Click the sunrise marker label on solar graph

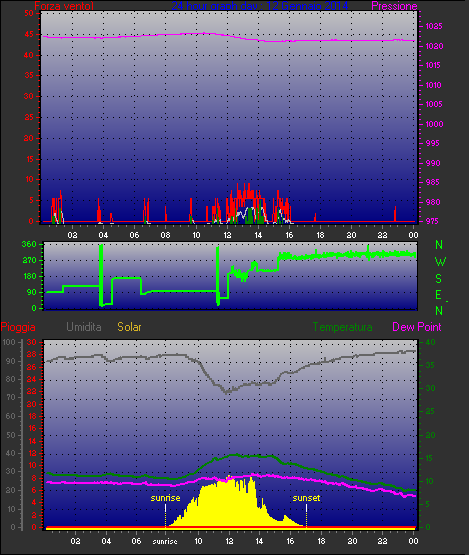pyautogui.click(x=165, y=498)
